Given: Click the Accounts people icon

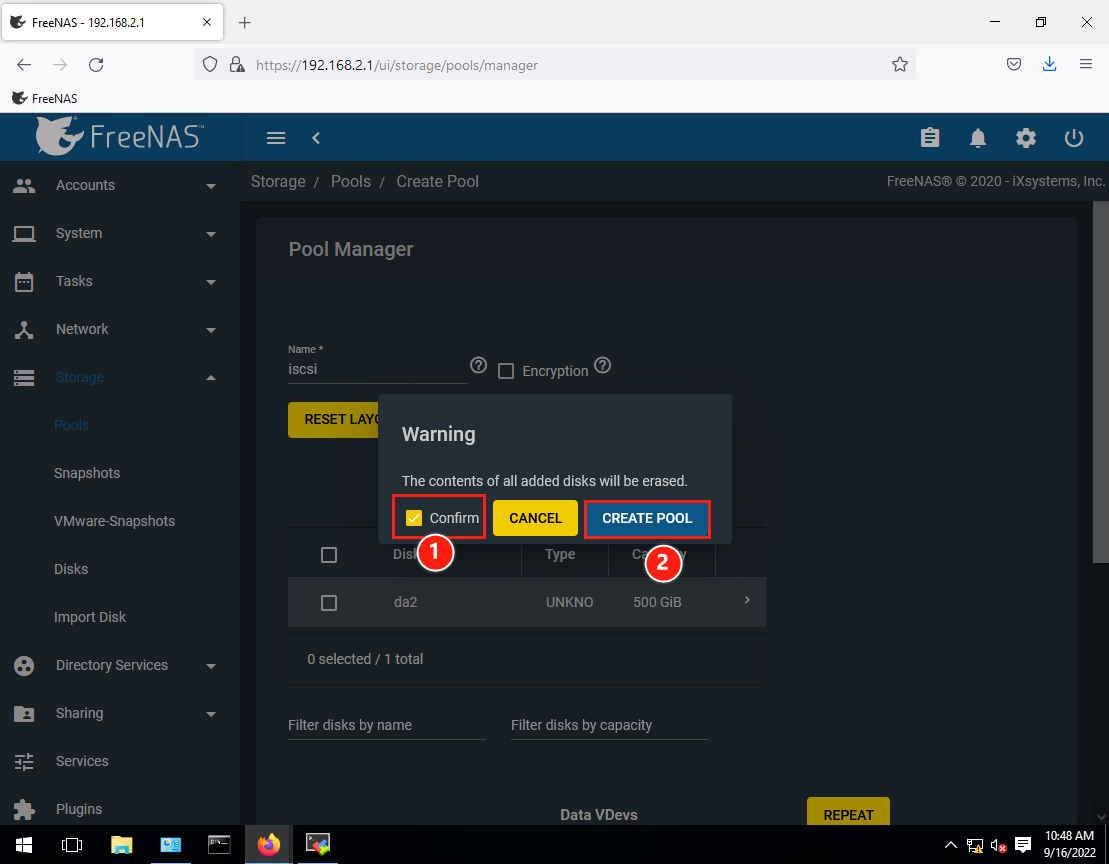Looking at the screenshot, I should (x=24, y=185).
